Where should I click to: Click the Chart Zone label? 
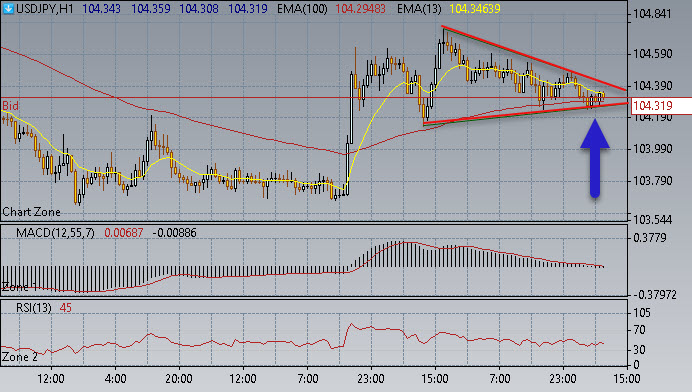31,212
